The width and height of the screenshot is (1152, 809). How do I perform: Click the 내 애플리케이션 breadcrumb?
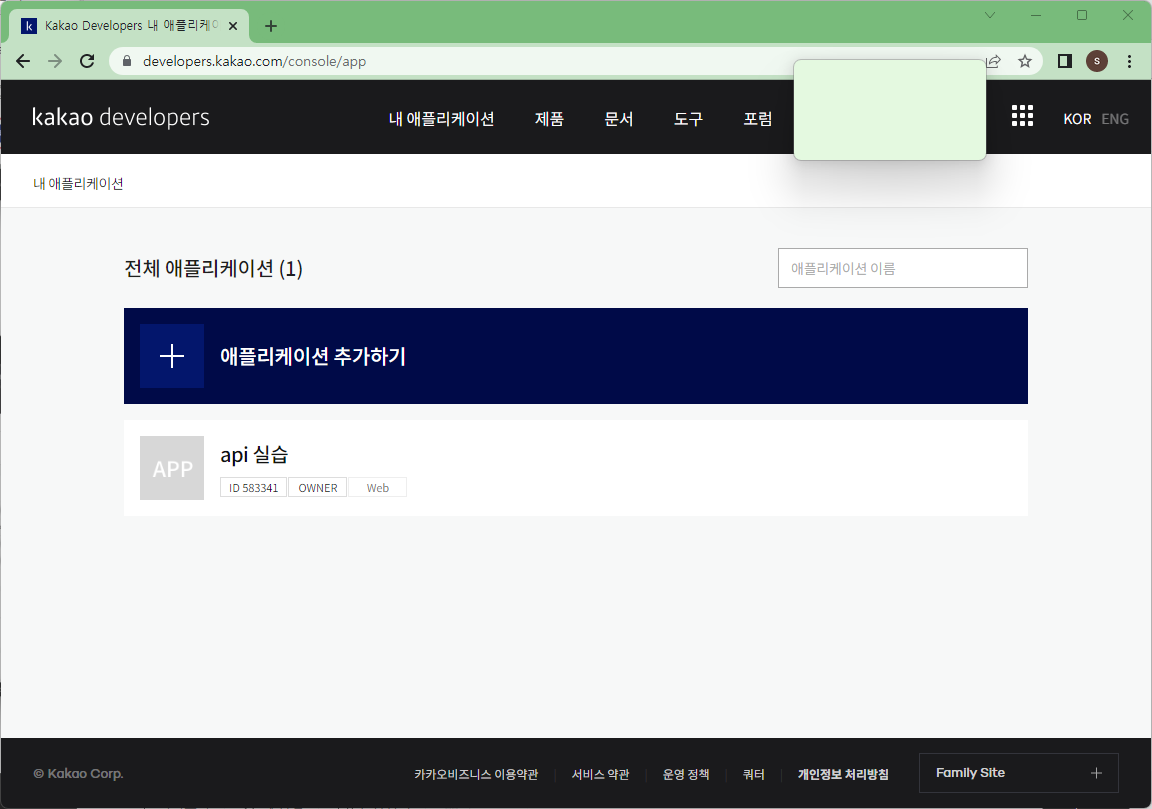(78, 184)
